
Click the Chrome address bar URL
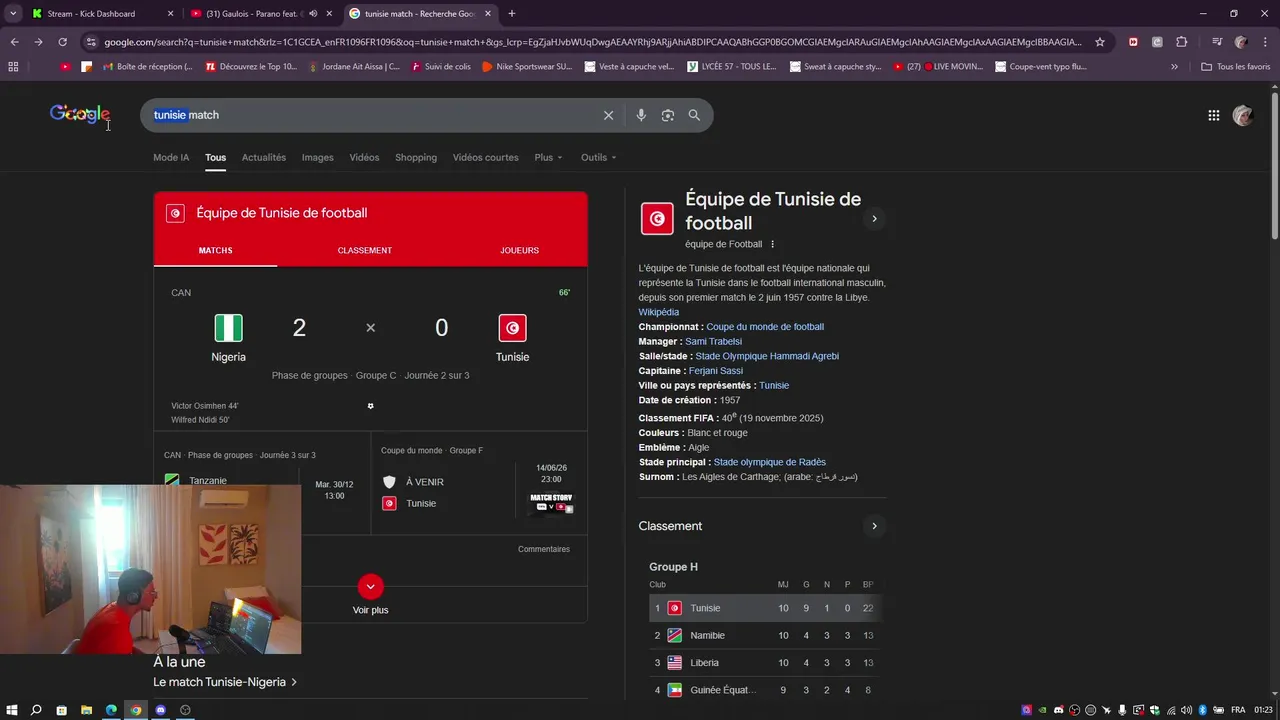pos(592,42)
